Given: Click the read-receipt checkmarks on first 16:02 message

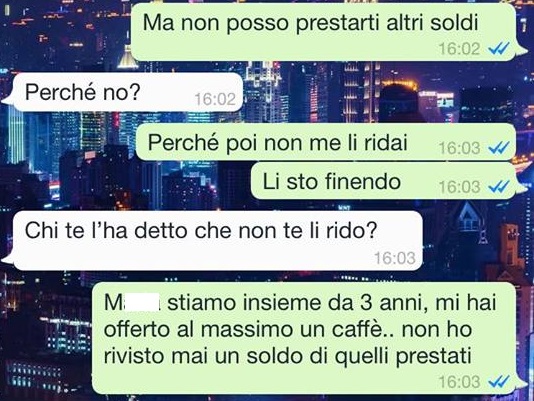Looking at the screenshot, I should [x=499, y=49].
